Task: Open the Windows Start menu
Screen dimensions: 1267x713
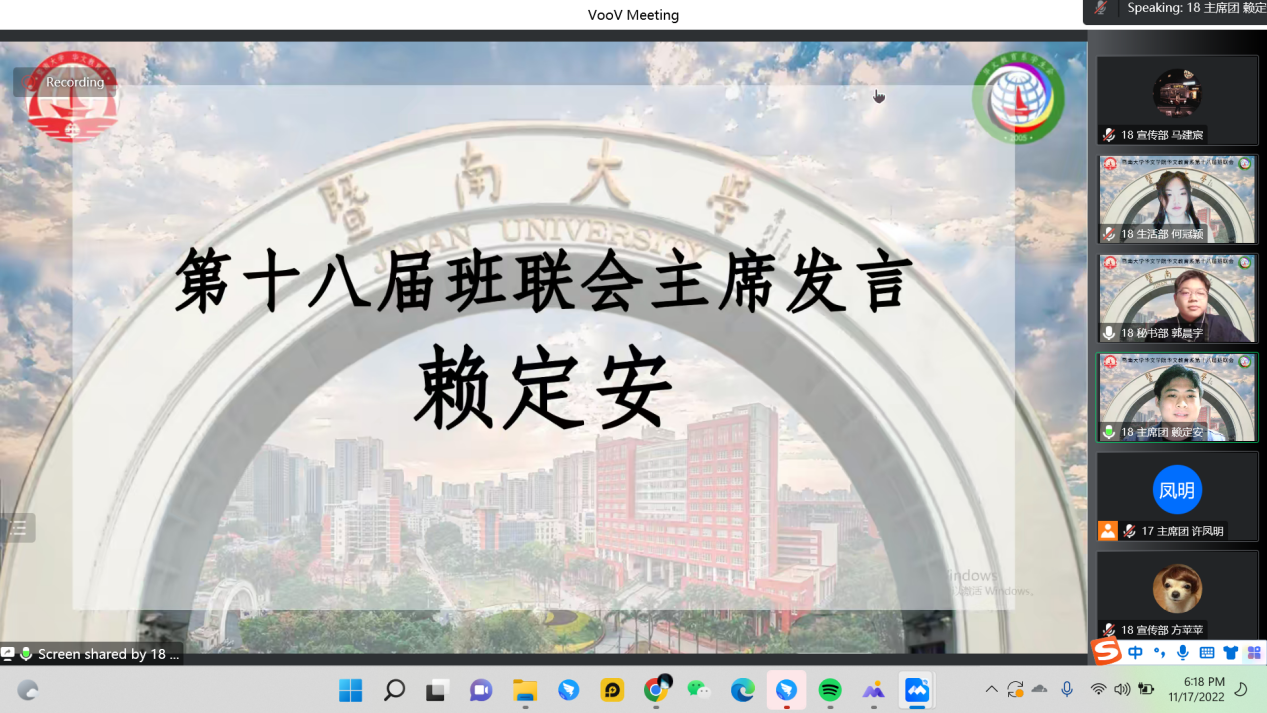Action: 351,690
